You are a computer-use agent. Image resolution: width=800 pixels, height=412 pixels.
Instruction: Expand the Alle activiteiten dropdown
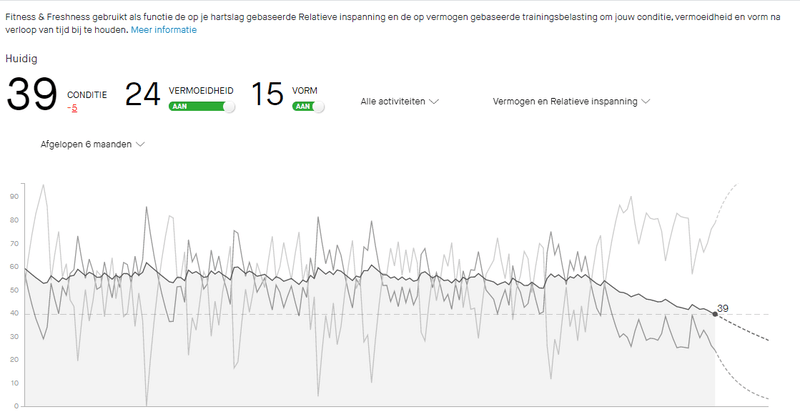coord(400,101)
